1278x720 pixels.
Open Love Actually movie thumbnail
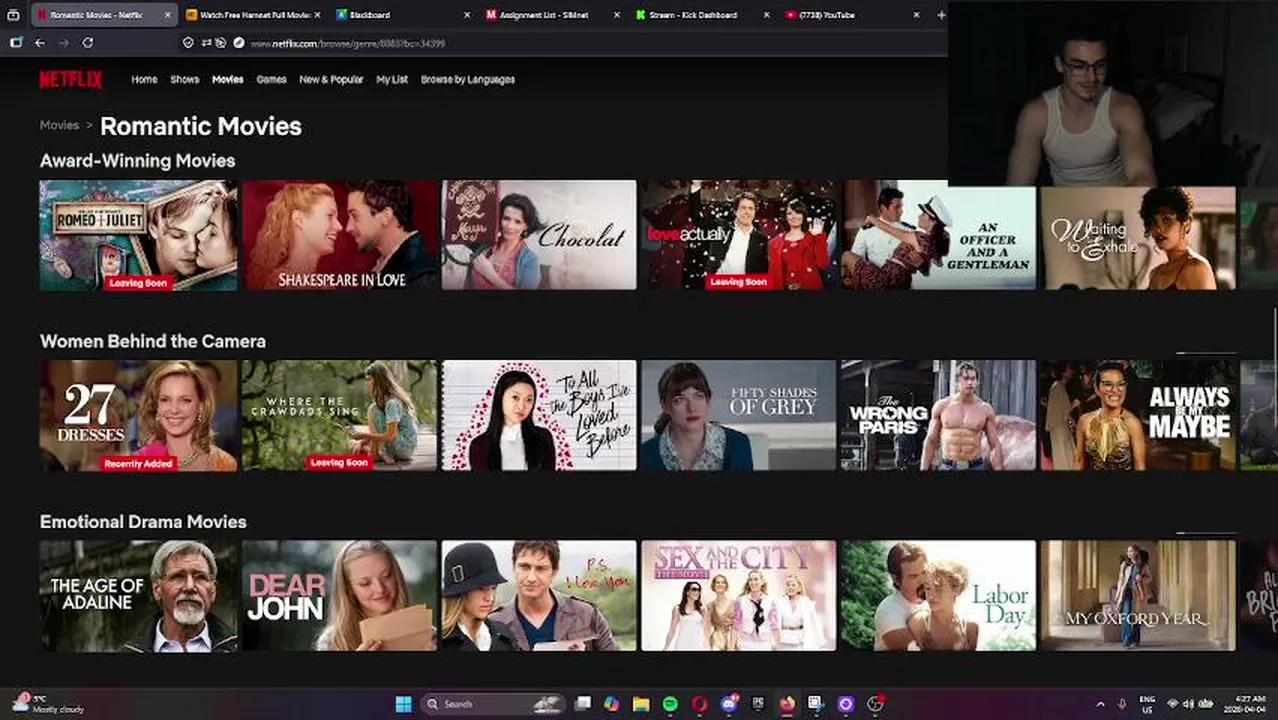pyautogui.click(x=739, y=235)
